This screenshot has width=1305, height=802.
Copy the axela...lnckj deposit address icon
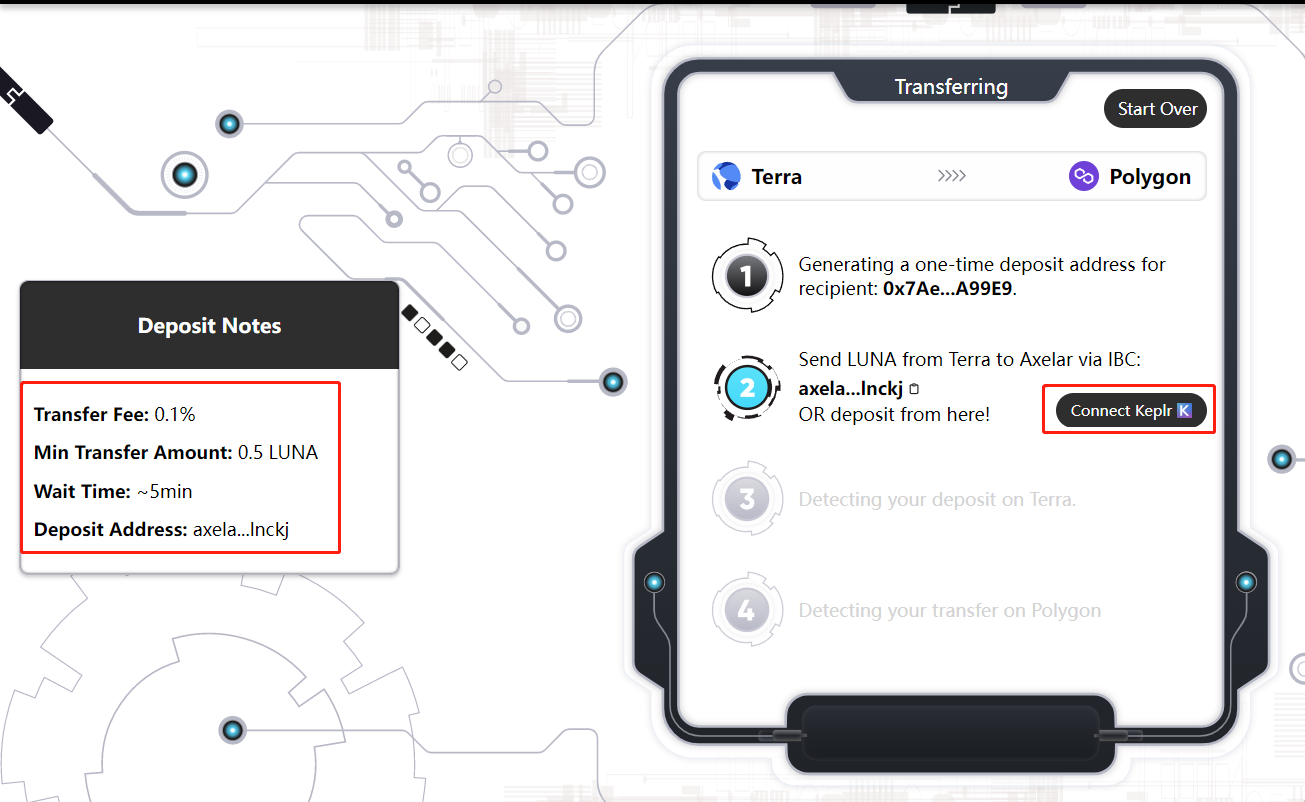[x=913, y=388]
